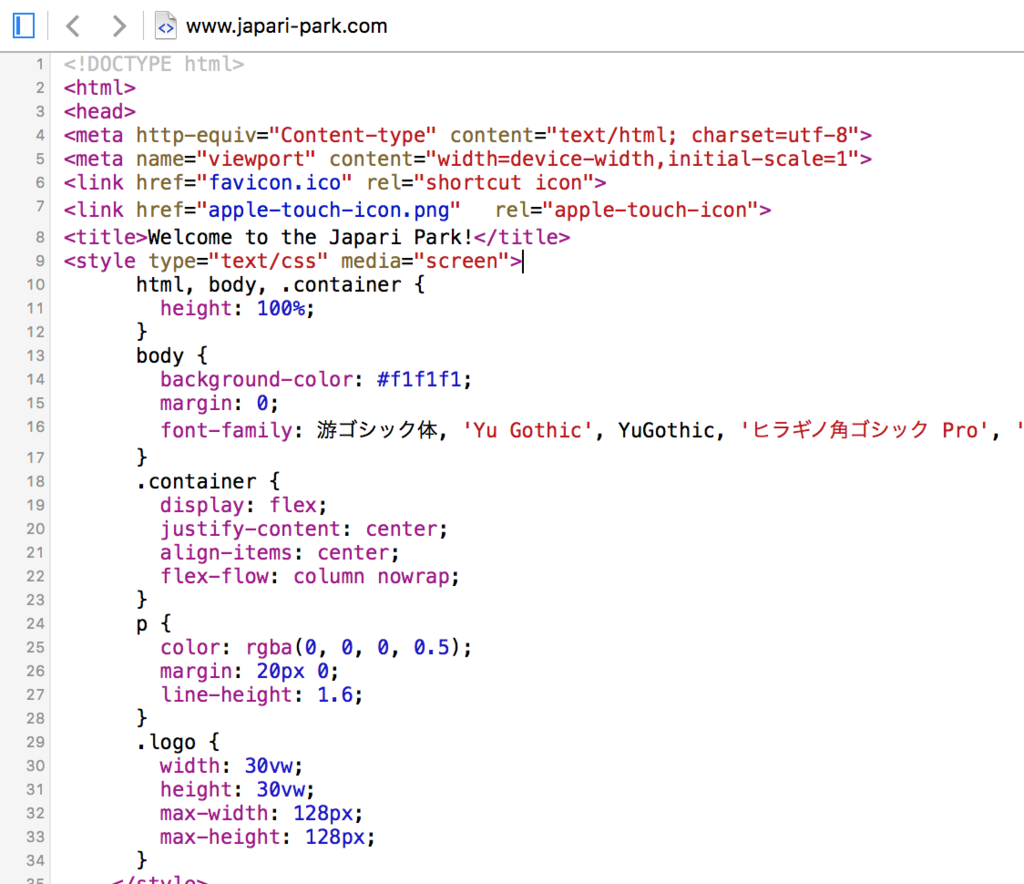Click the .container selector on line 18
Image resolution: width=1024 pixels, height=884 pixels.
click(196, 482)
